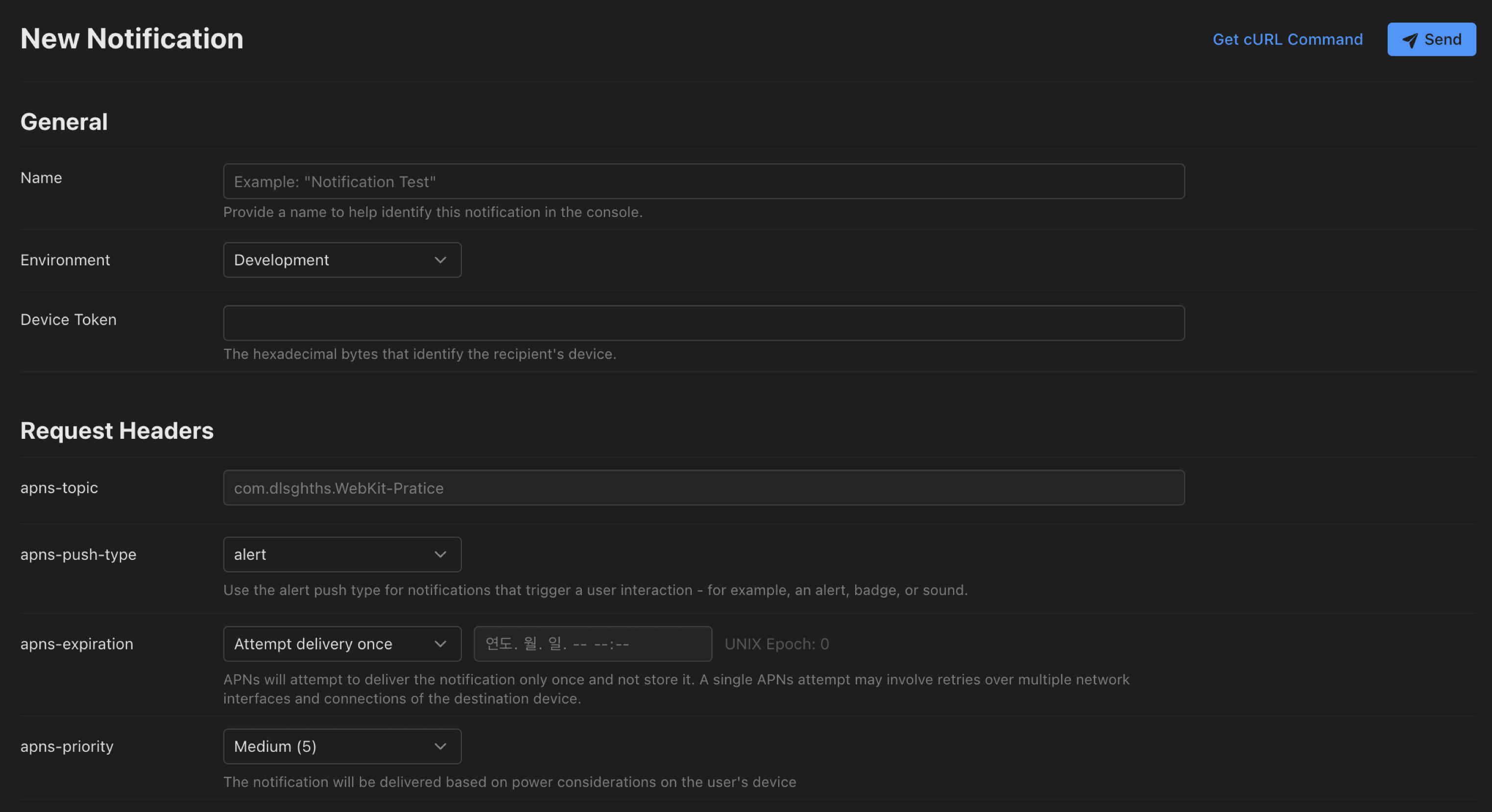
Task: Click the Request Headers section heading
Action: tap(117, 430)
